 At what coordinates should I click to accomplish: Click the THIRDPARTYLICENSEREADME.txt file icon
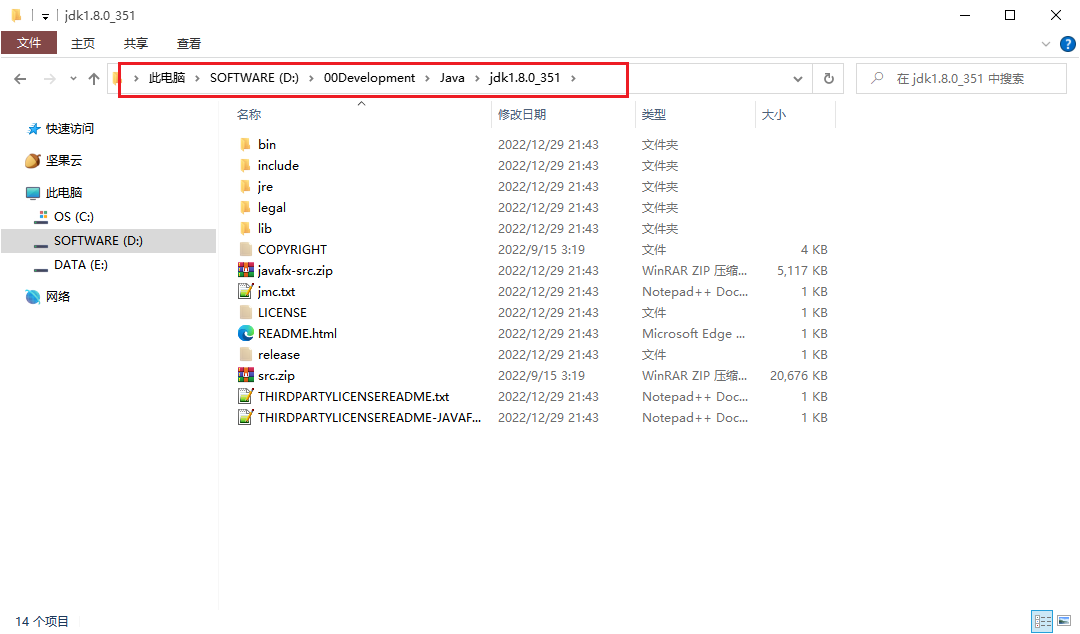[245, 396]
